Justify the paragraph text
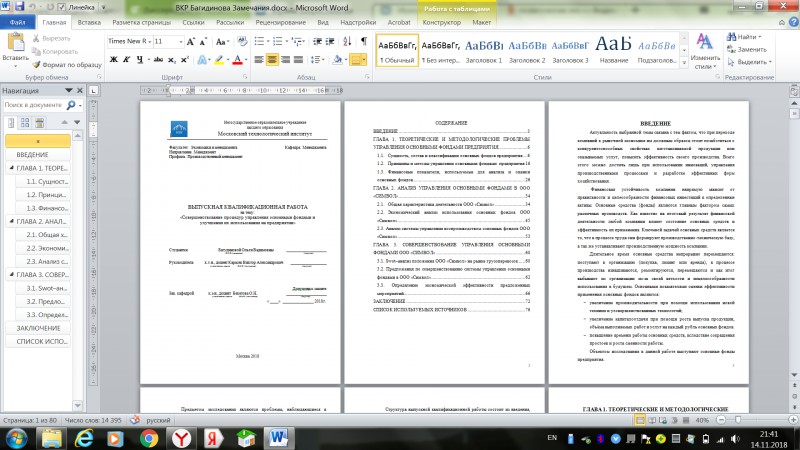 pos(298,60)
